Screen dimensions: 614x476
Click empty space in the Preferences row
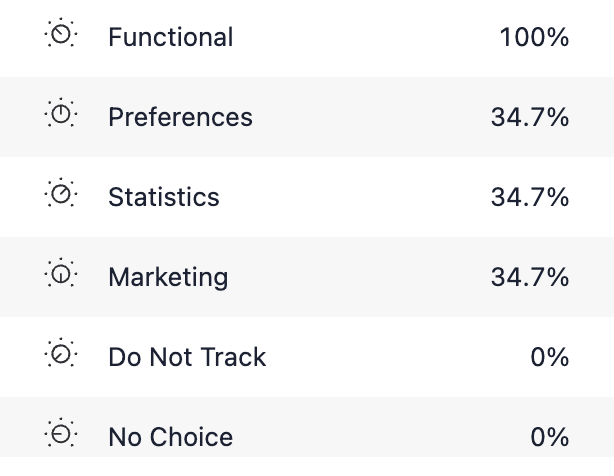[x=370, y=117]
